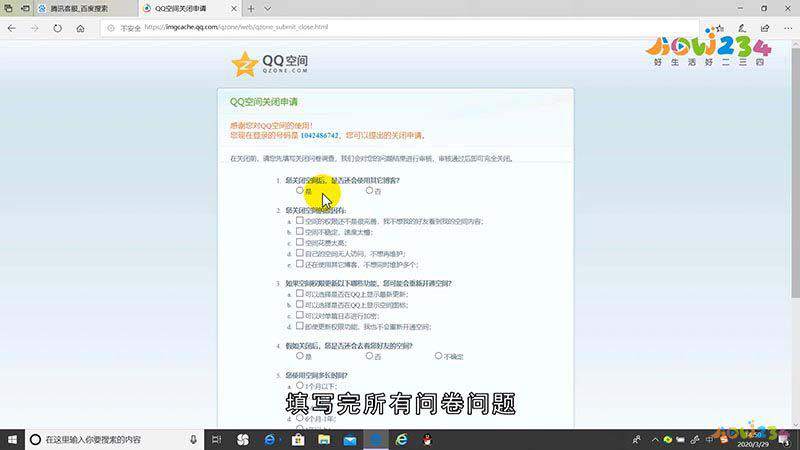Check 自己的空间无人访问 option
This screenshot has width=800, height=450.
[299, 253]
